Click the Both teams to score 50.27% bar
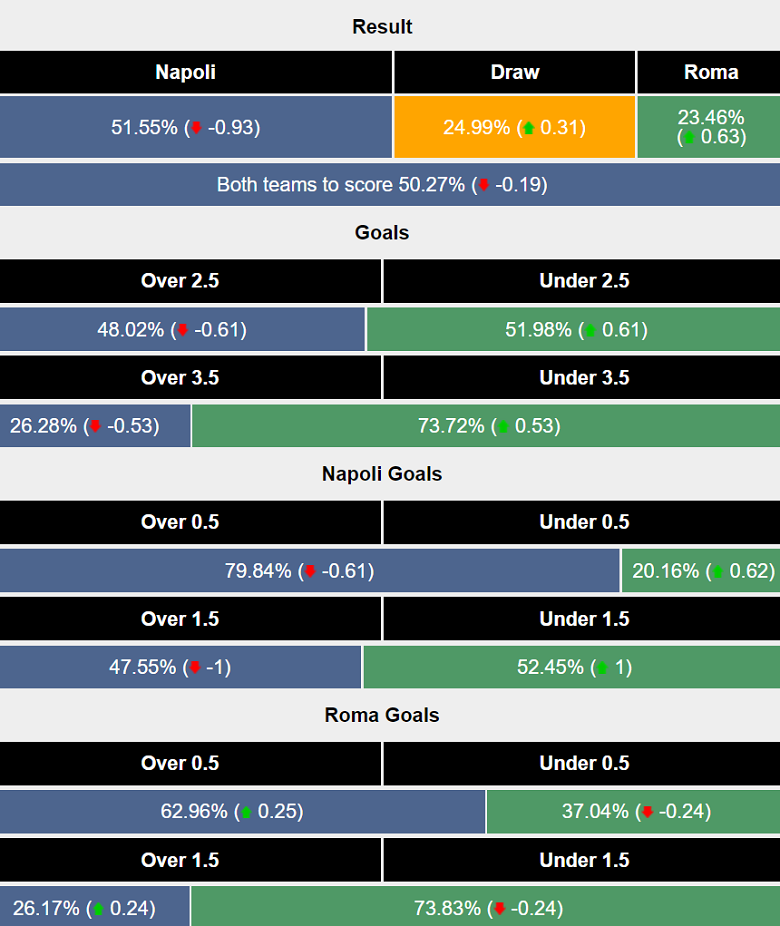Image resolution: width=780 pixels, height=926 pixels. [390, 185]
